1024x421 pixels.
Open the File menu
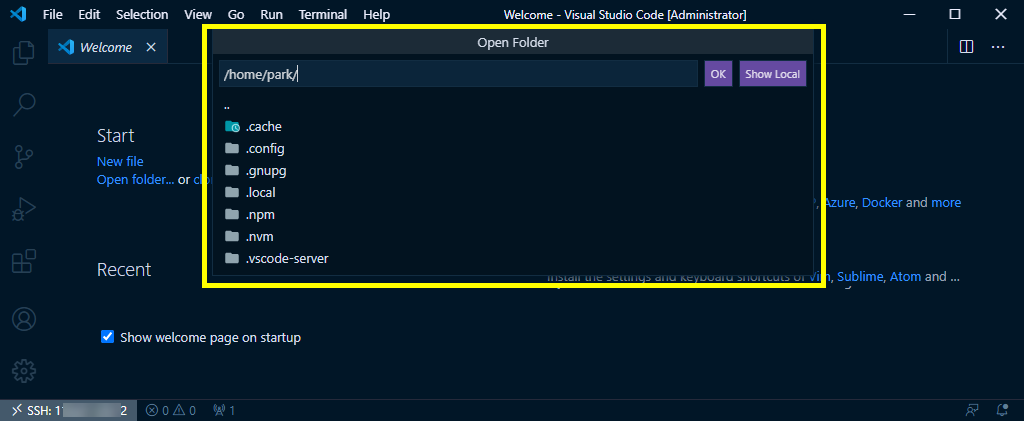[x=53, y=14]
